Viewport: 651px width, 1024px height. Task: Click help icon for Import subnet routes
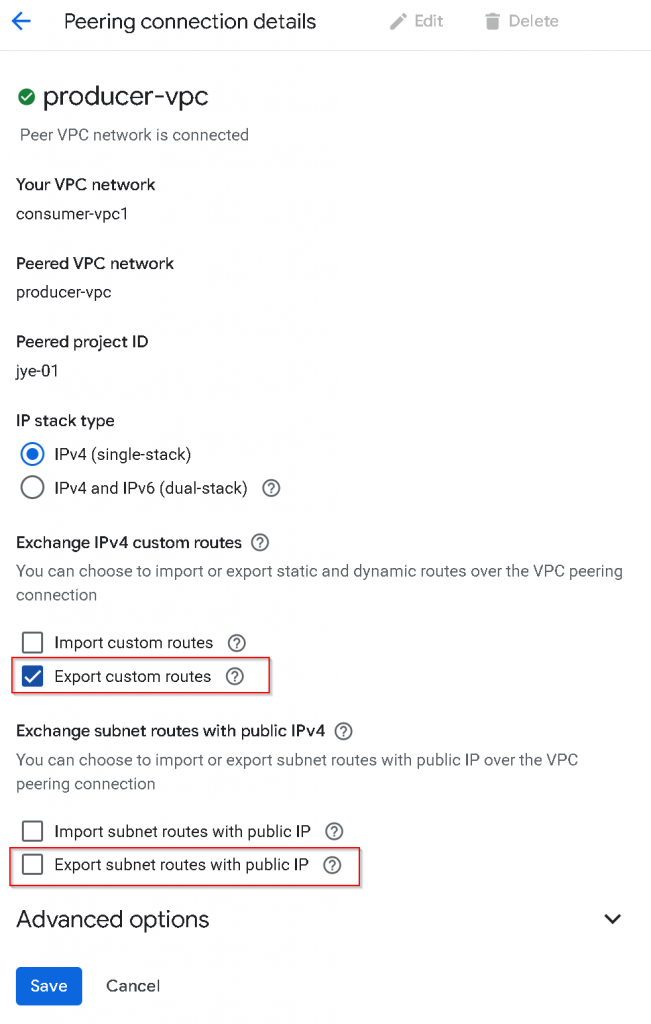(335, 831)
